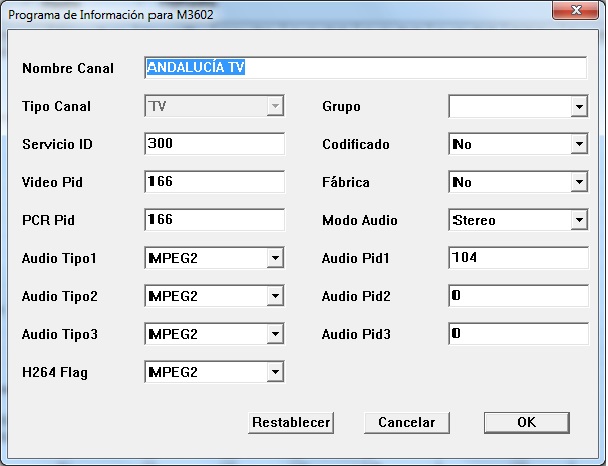
Task: Click the Cancelar button
Action: click(407, 423)
